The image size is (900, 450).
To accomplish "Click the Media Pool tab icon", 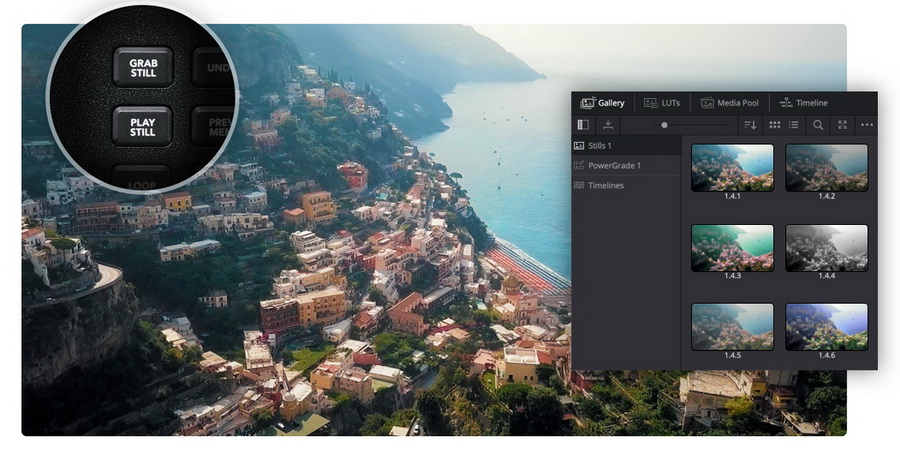I will 707,103.
